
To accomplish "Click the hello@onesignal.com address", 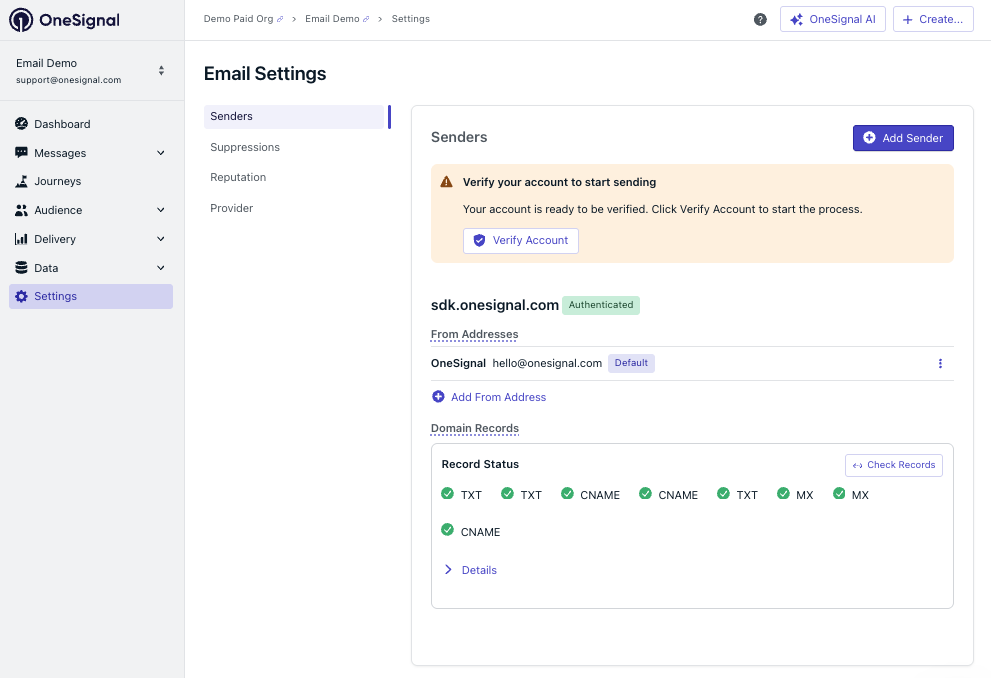I will tap(547, 363).
